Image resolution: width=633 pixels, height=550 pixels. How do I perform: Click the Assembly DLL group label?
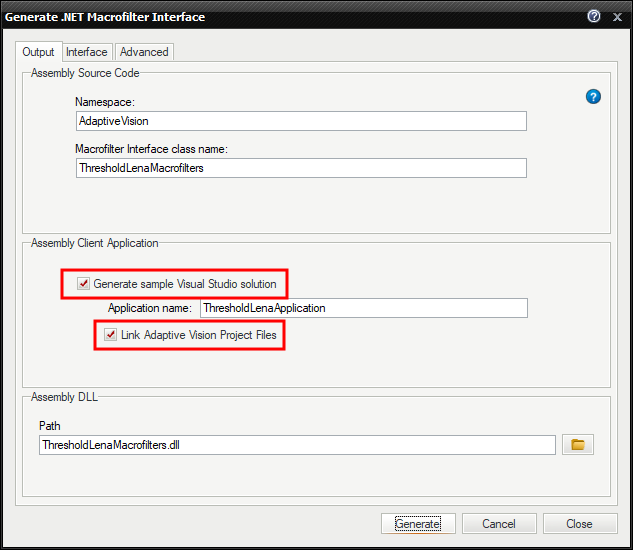pos(64,397)
